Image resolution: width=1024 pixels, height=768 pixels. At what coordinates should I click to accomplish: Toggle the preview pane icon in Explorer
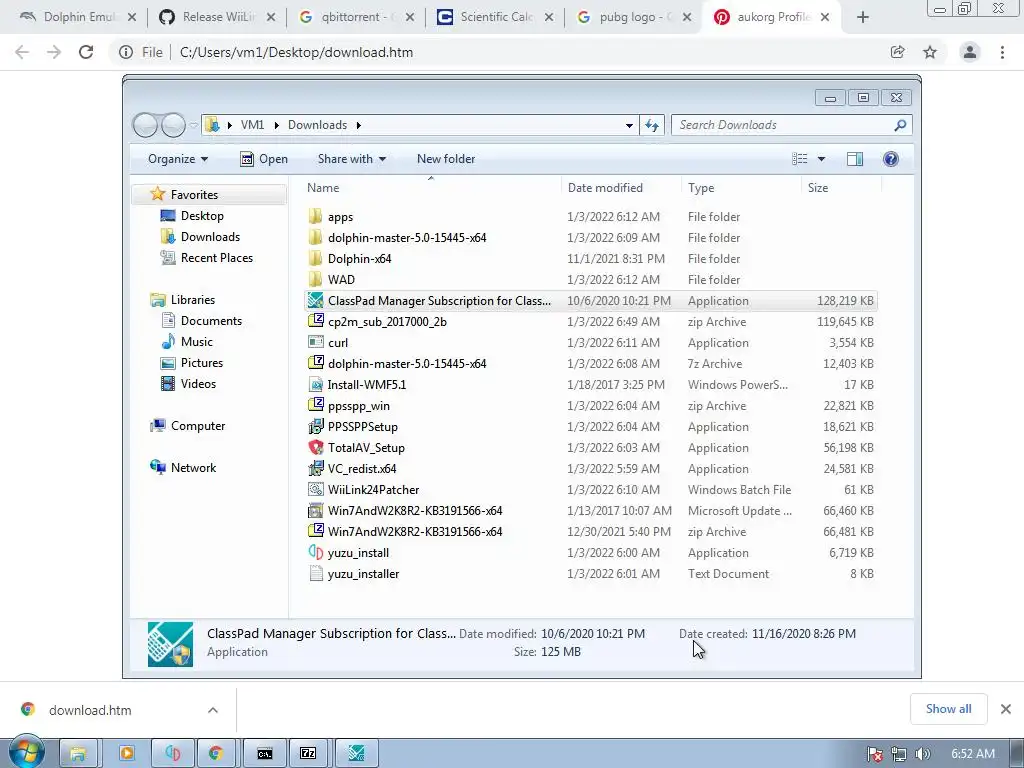(854, 159)
